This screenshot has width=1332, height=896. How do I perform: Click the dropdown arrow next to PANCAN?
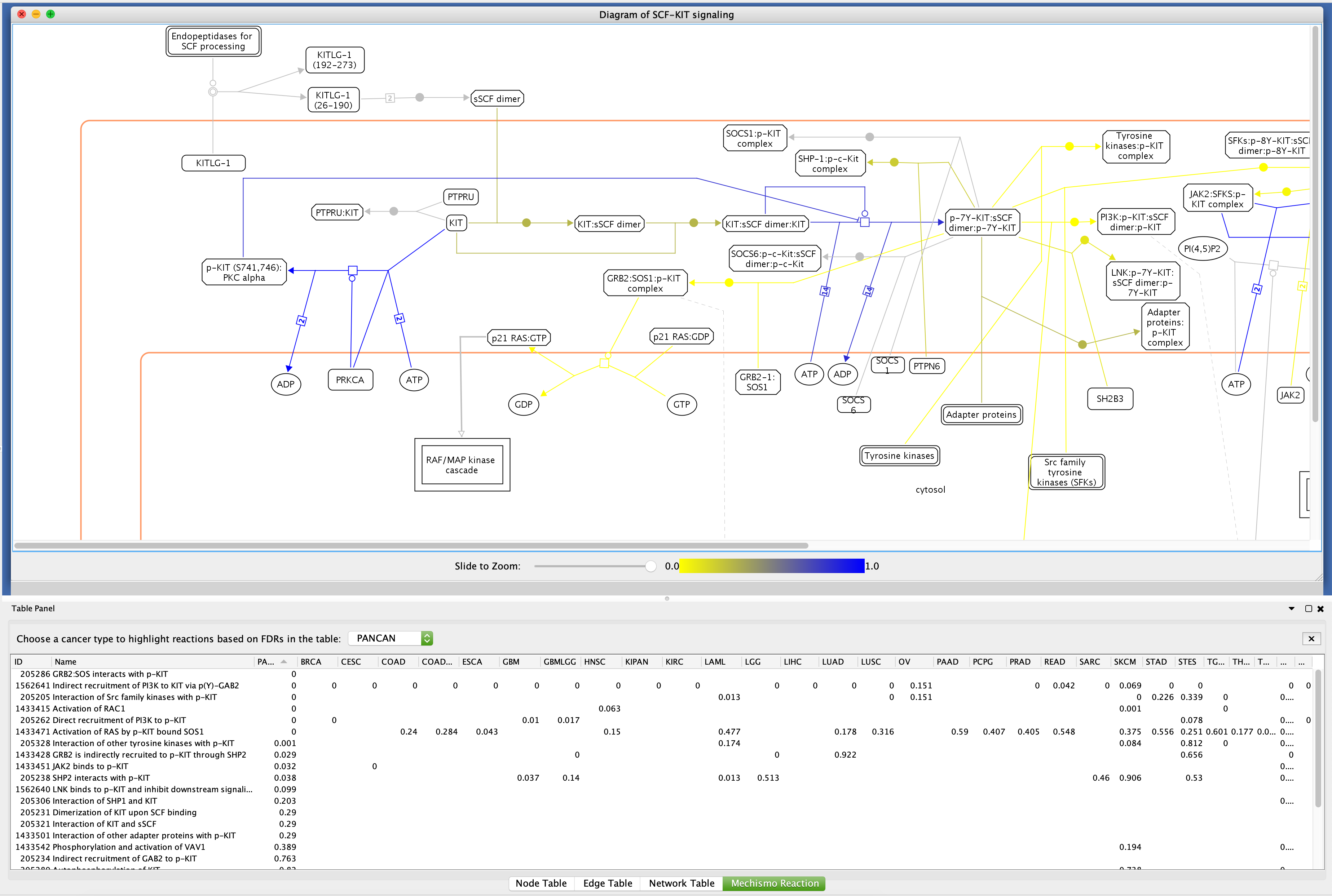(427, 638)
